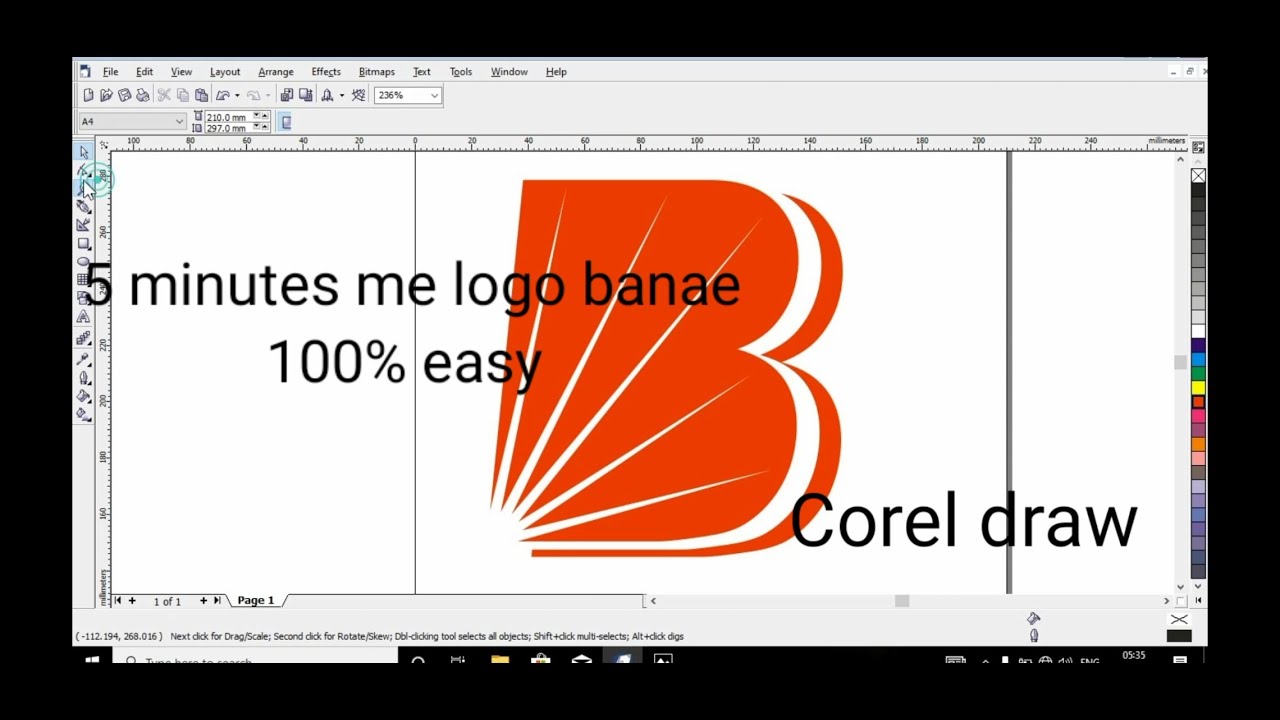
Task: Pick the white color swatch
Action: click(1198, 331)
